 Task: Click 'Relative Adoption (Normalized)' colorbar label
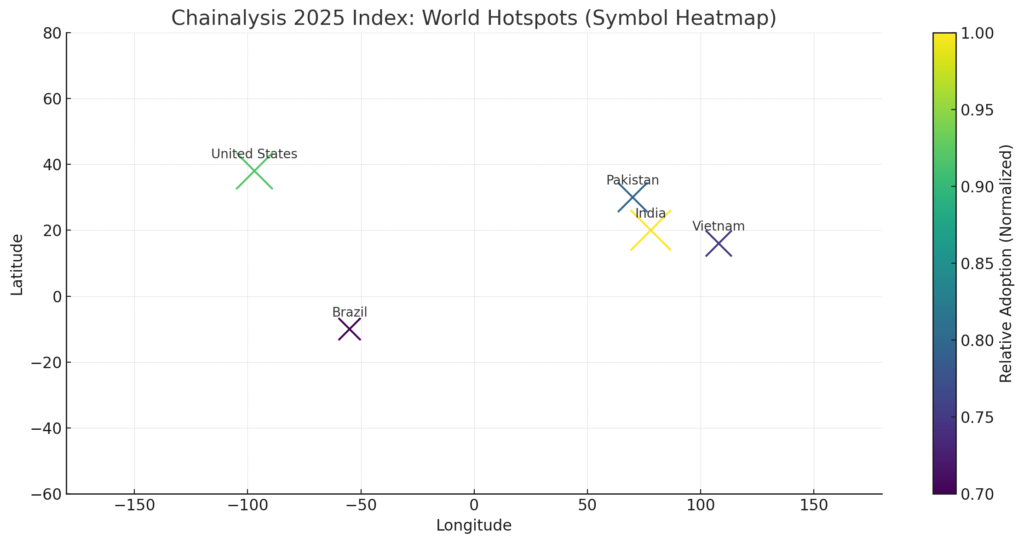(1006, 263)
